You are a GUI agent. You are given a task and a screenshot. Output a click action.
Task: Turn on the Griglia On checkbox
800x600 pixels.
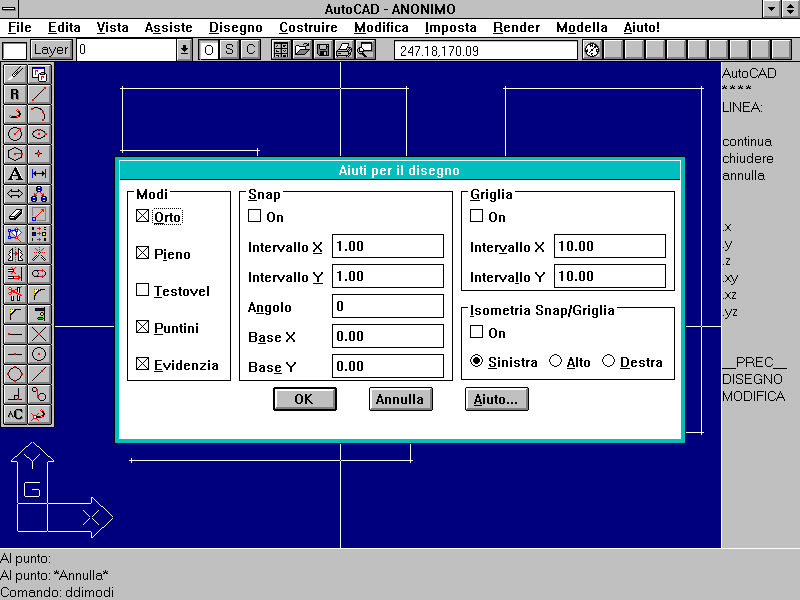point(477,216)
